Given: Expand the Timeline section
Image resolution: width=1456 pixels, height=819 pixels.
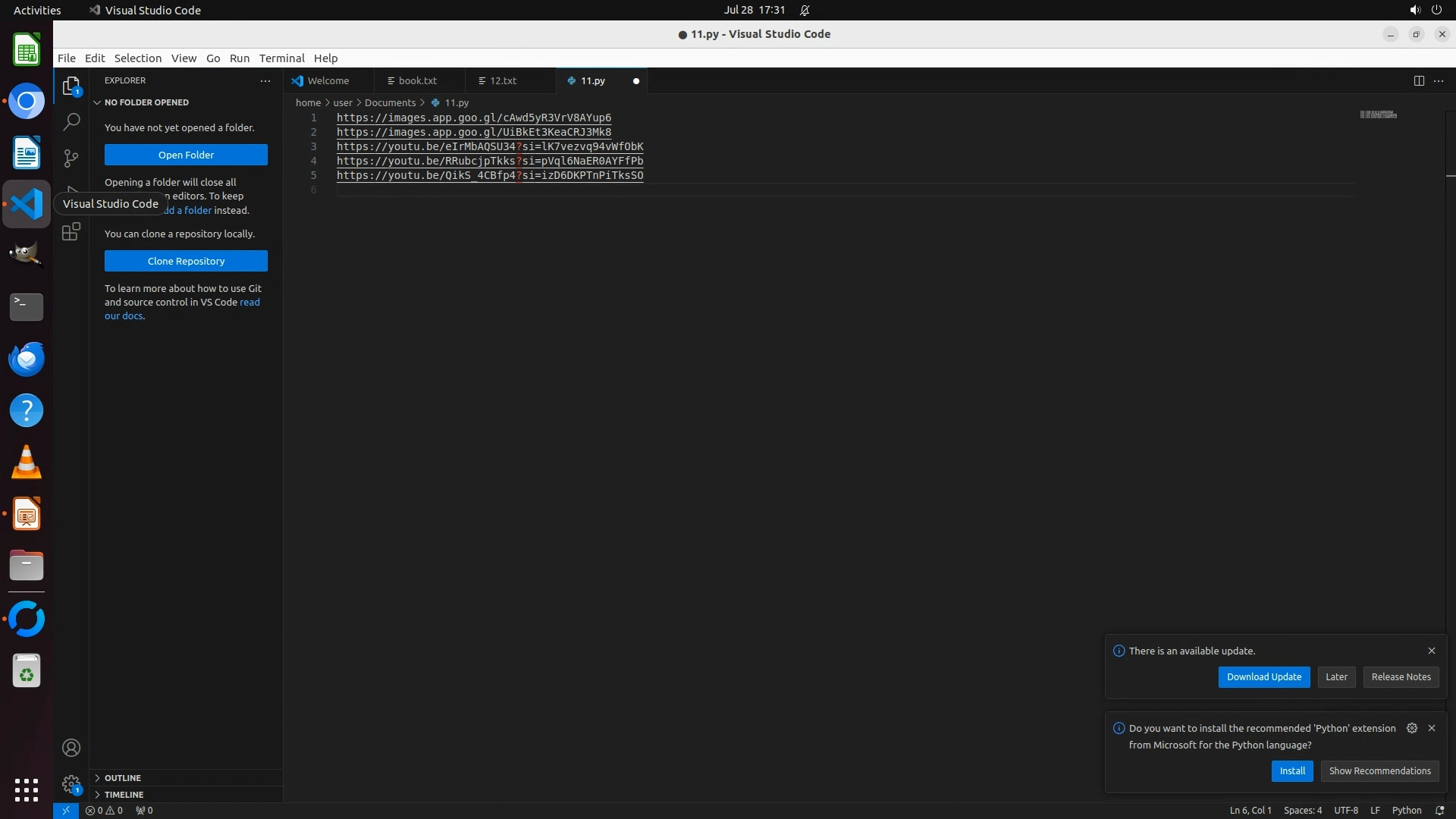Looking at the screenshot, I should pos(124,794).
